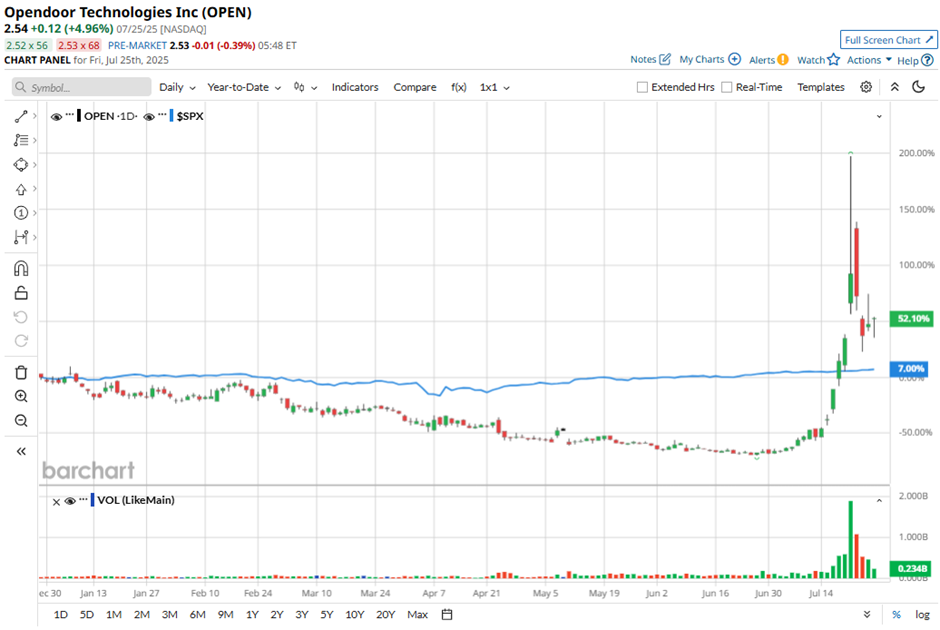This screenshot has width=940, height=630.
Task: Select the 1Y time range
Action: 252,614
